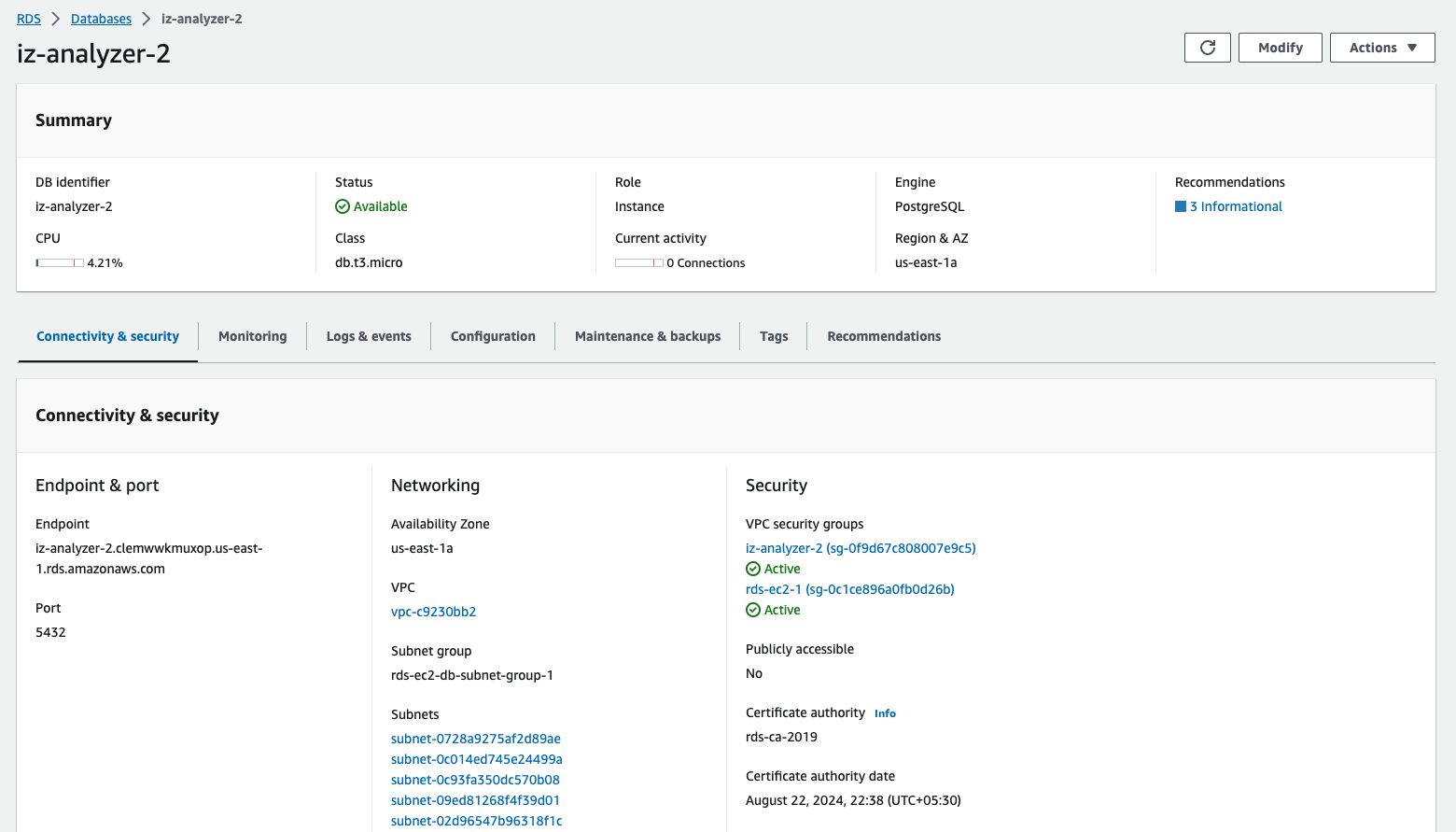Click the DB identifier value iz-analyzer-2 in Summary
Screen dimensions: 1456x832
tap(74, 206)
